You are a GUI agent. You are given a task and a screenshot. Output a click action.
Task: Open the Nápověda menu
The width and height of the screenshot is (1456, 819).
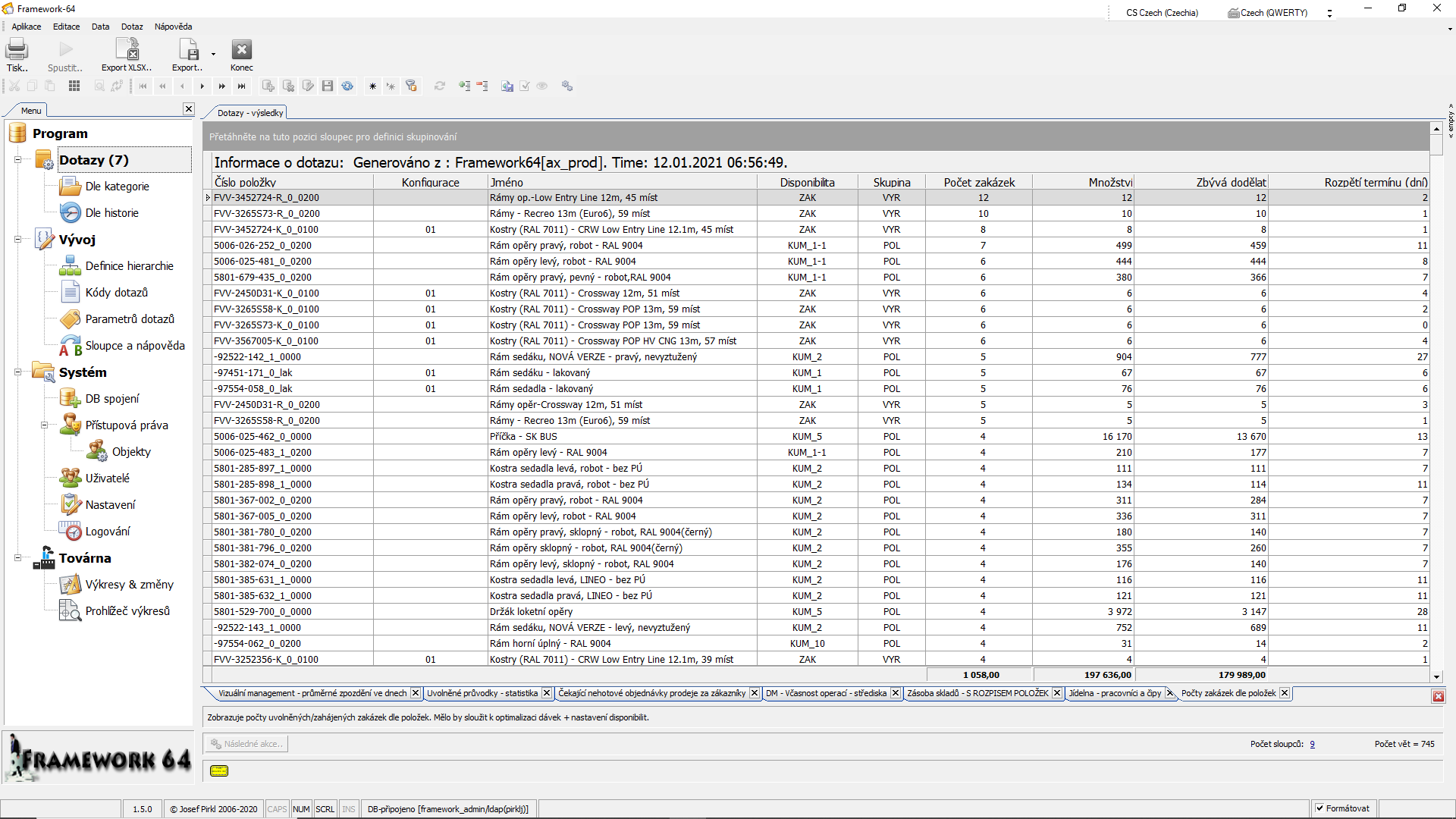tap(173, 27)
